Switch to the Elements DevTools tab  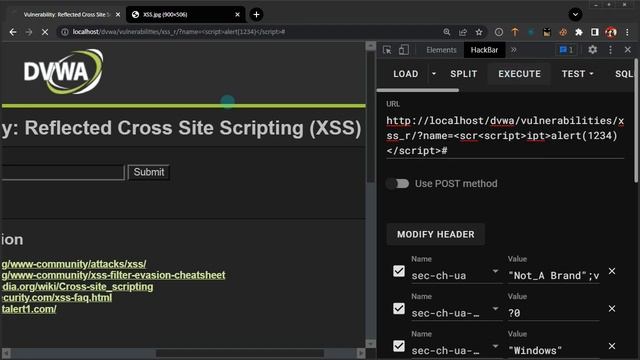(x=441, y=50)
